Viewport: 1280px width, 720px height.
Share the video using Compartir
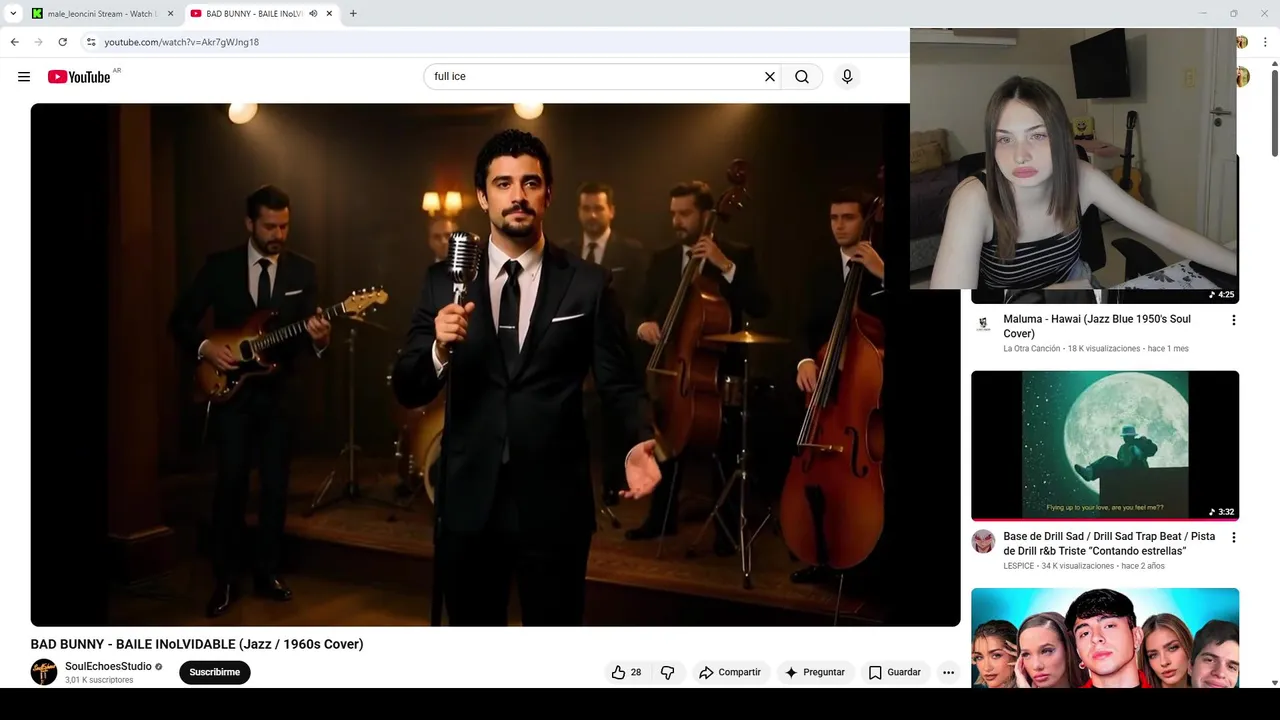click(x=730, y=672)
